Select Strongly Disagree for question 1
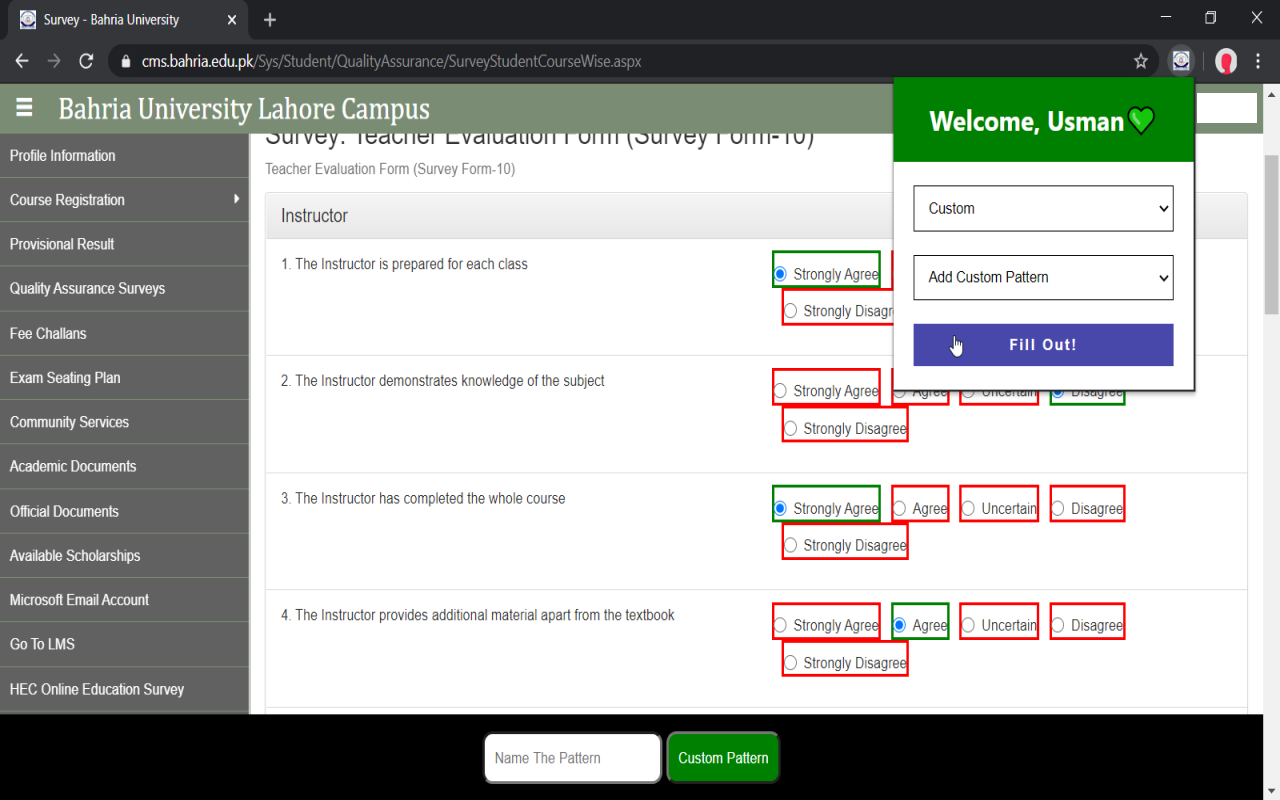Viewport: 1280px width, 800px height. (x=790, y=311)
